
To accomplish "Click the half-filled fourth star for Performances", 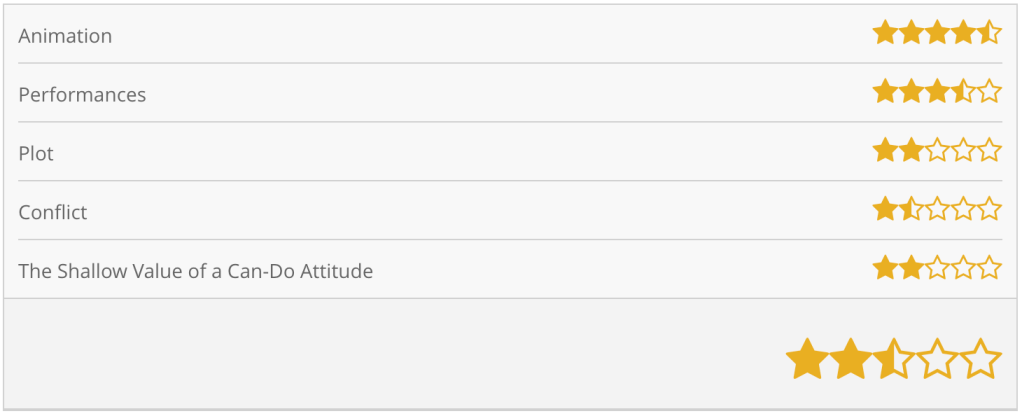I will 963,93.
